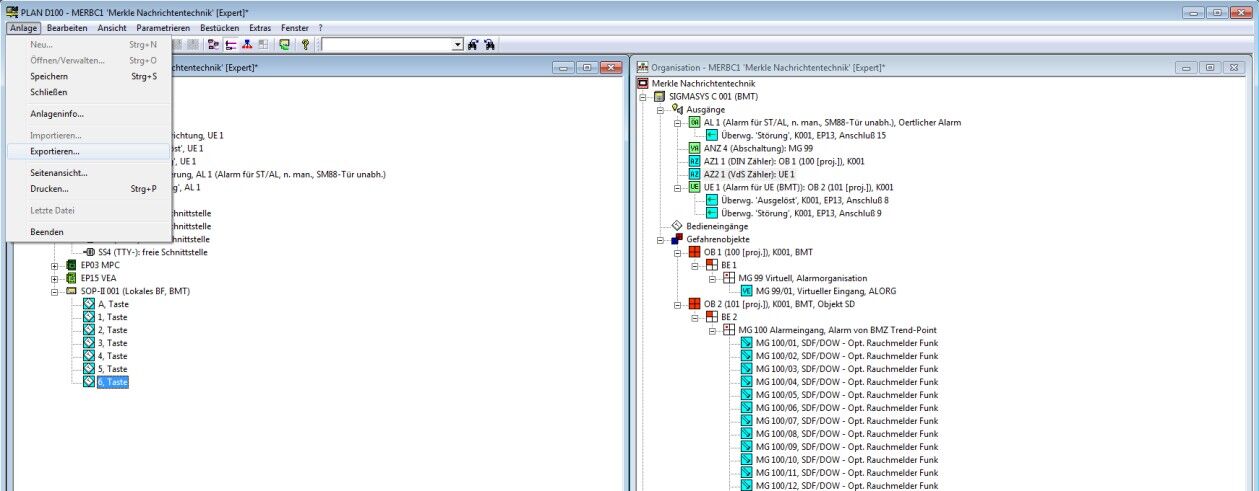Collapse the MG 99 Virtuell node
The width and height of the screenshot is (1259, 491).
click(x=712, y=278)
